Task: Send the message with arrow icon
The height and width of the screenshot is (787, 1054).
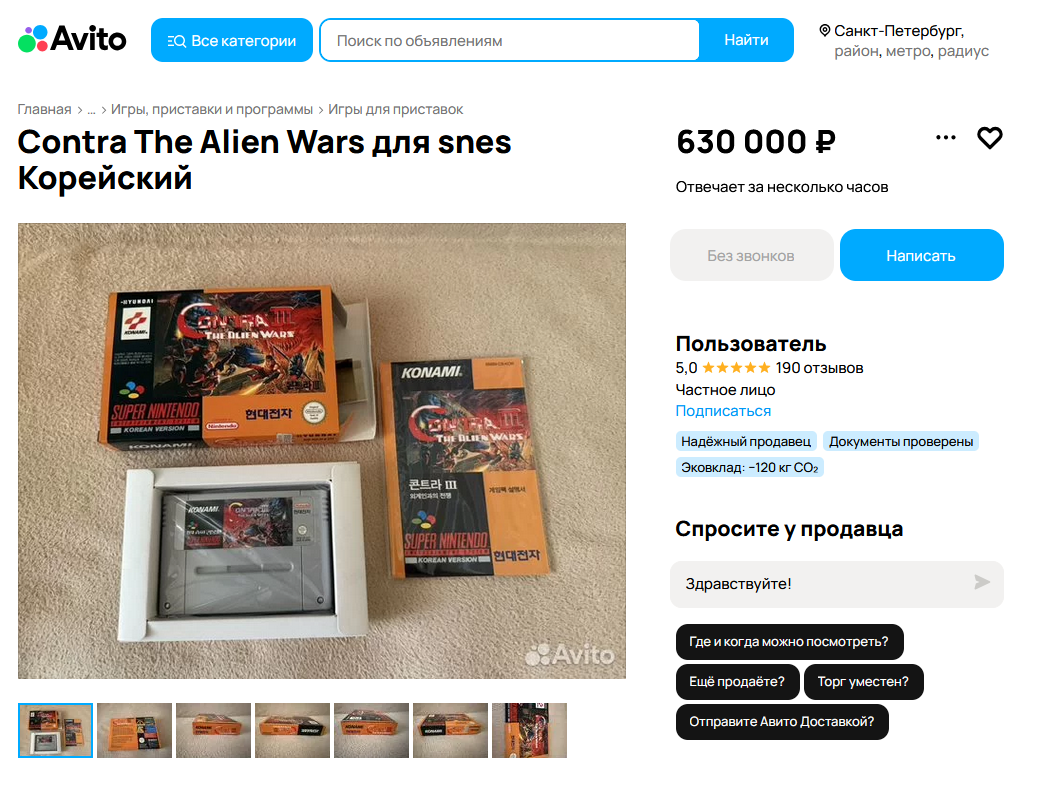Action: (982, 582)
